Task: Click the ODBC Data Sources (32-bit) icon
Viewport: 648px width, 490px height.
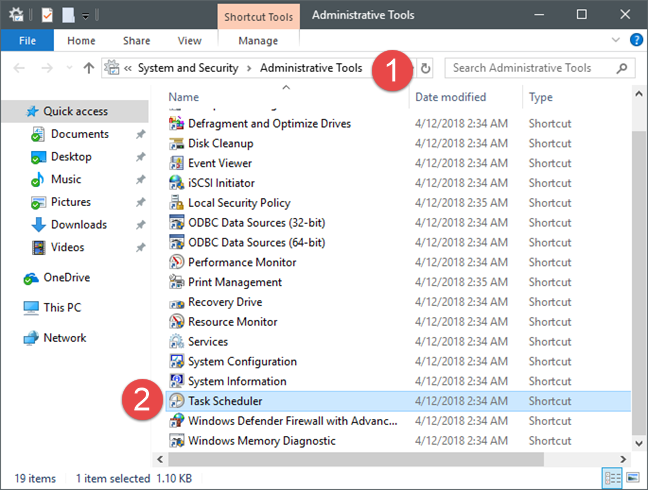Action: 176,222
